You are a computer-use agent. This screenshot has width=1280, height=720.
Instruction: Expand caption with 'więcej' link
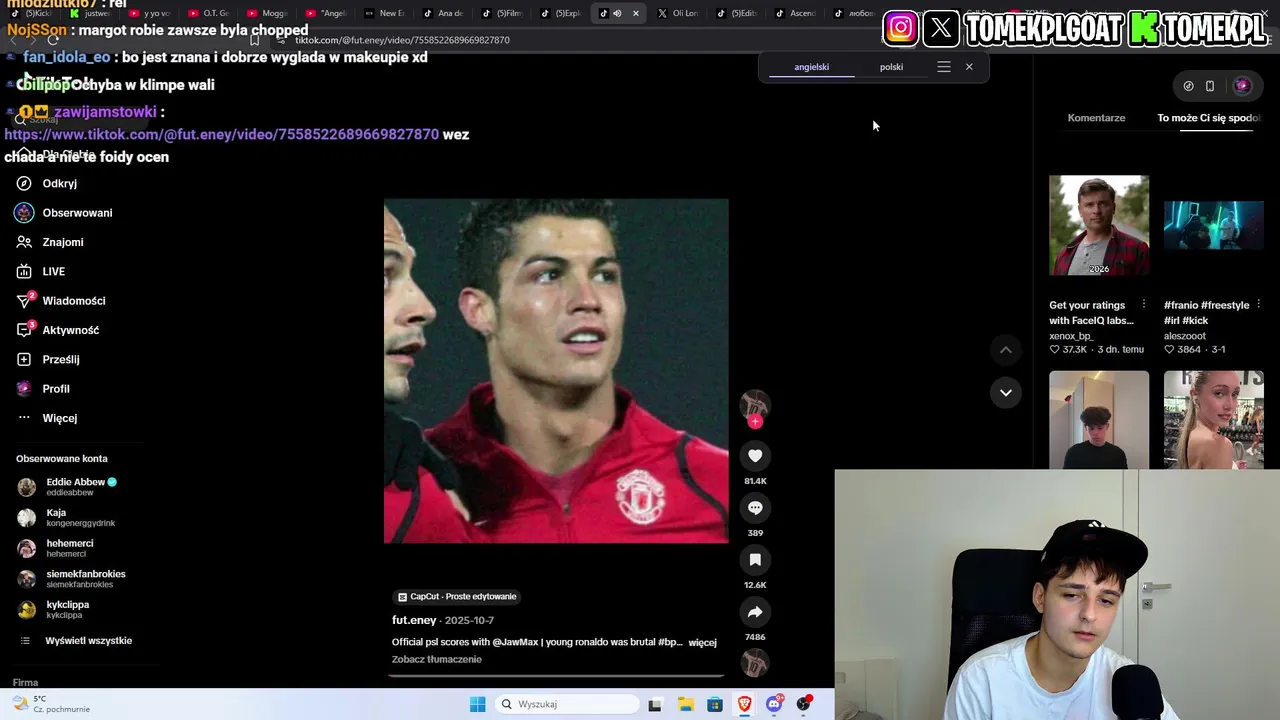pyautogui.click(x=702, y=643)
